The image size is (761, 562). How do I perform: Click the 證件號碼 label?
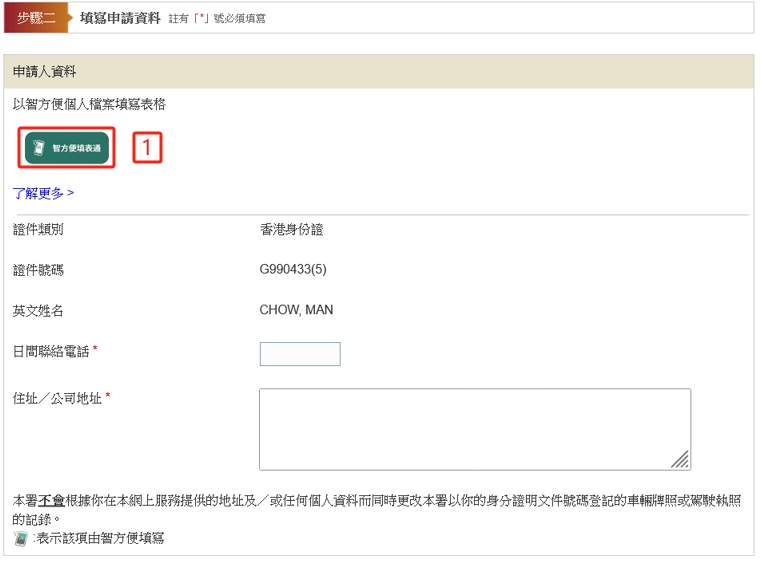pos(38,270)
